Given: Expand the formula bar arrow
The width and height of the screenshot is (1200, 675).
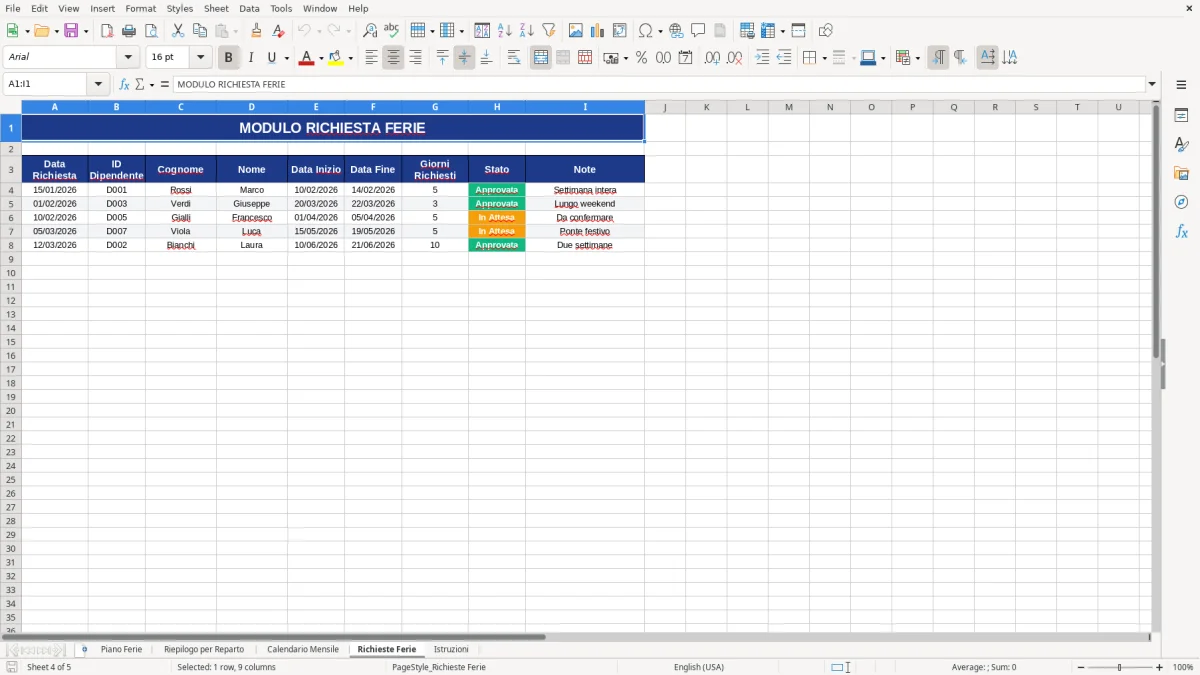Looking at the screenshot, I should coord(1152,84).
